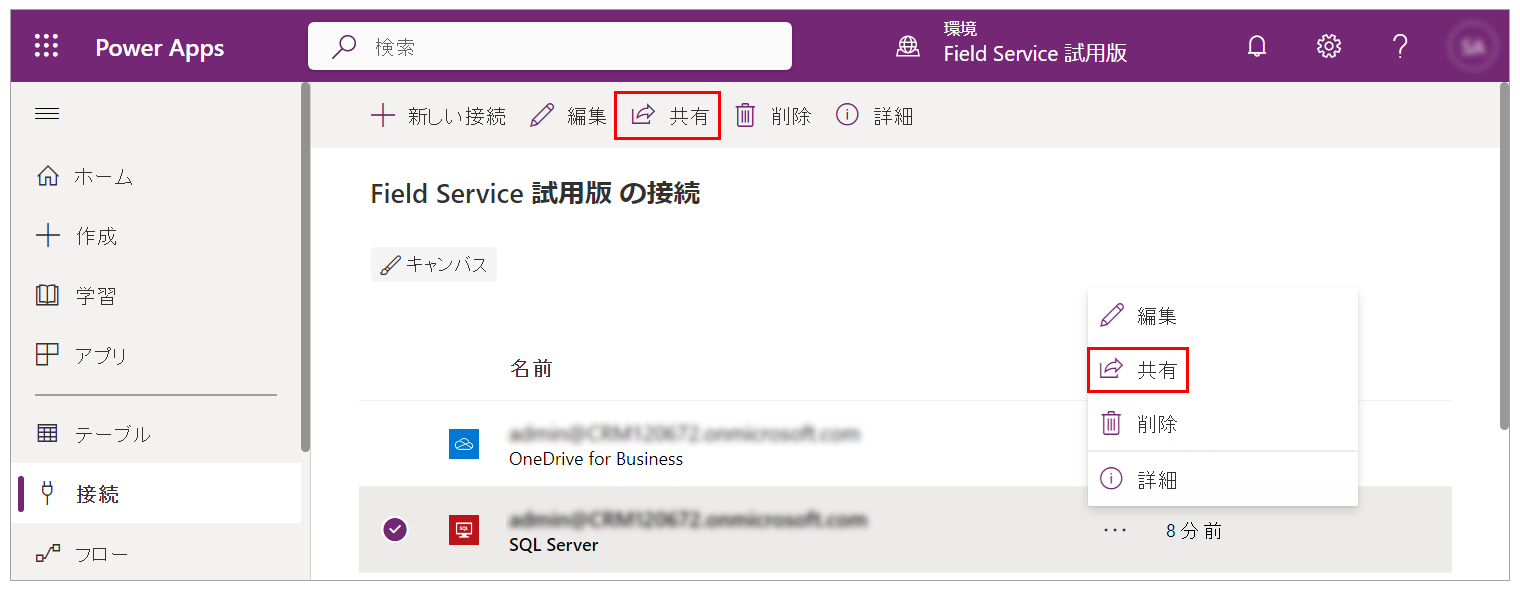Click the SQL Server connection icon
The height and width of the screenshot is (590, 1520).
[x=464, y=530]
